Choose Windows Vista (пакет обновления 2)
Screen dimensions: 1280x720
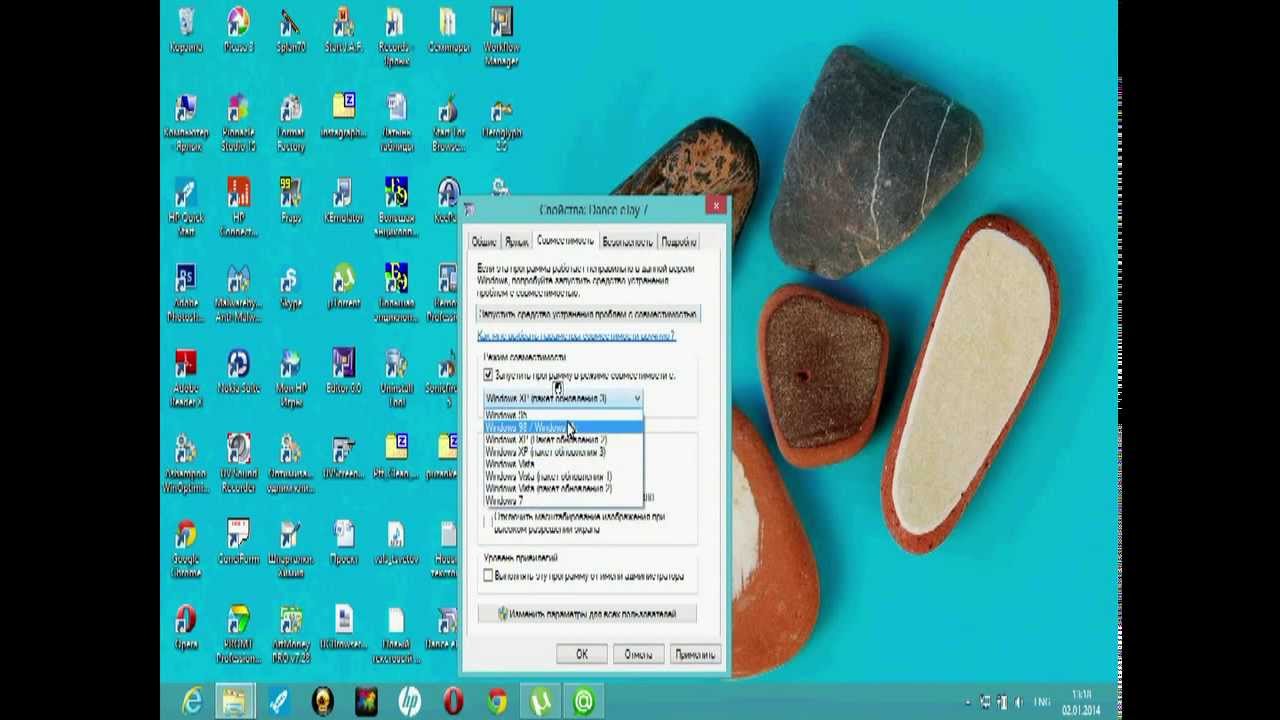(563, 488)
